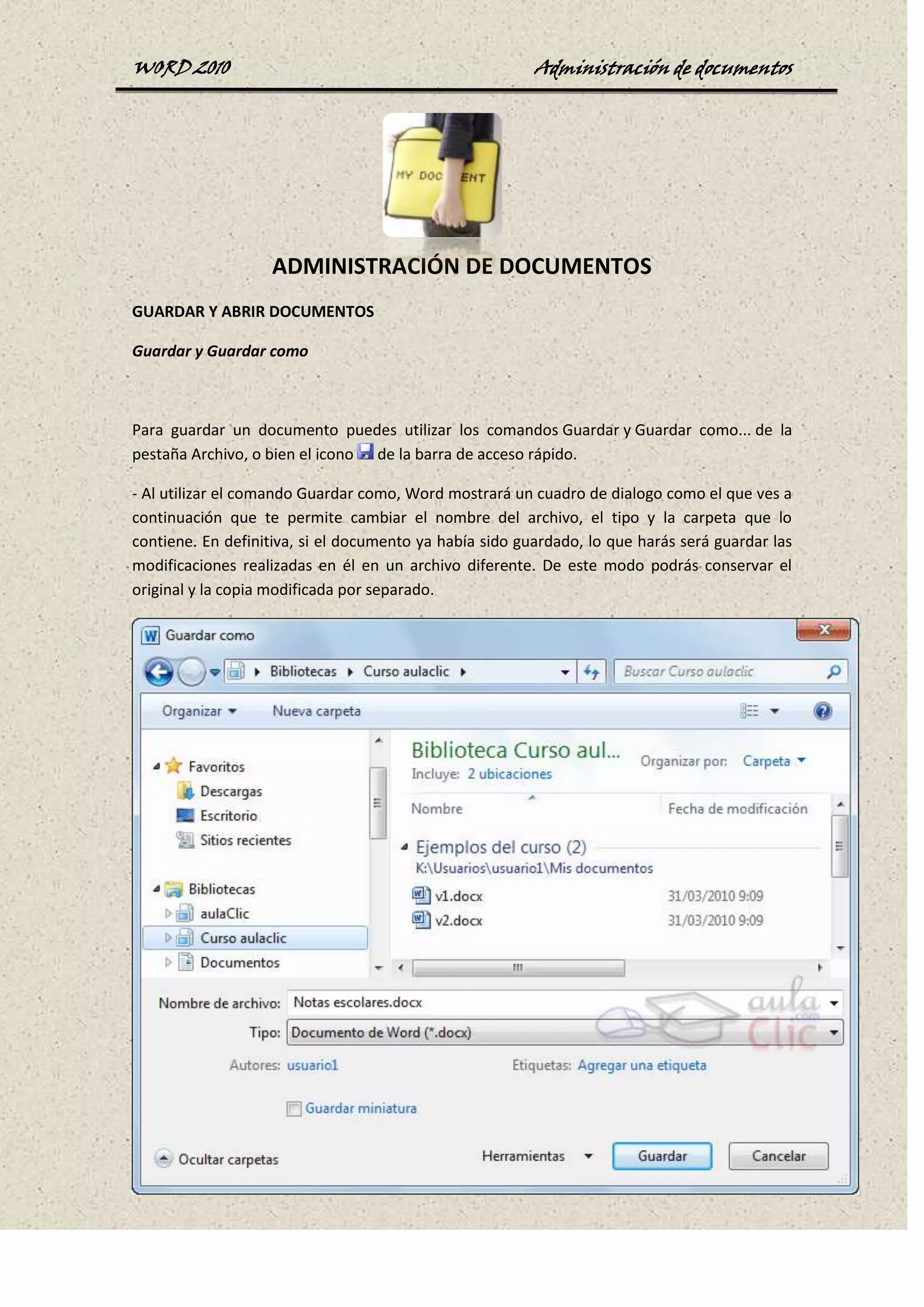Open Organizar por Carpeta dropdown
This screenshot has width=924, height=1307.
(x=774, y=761)
